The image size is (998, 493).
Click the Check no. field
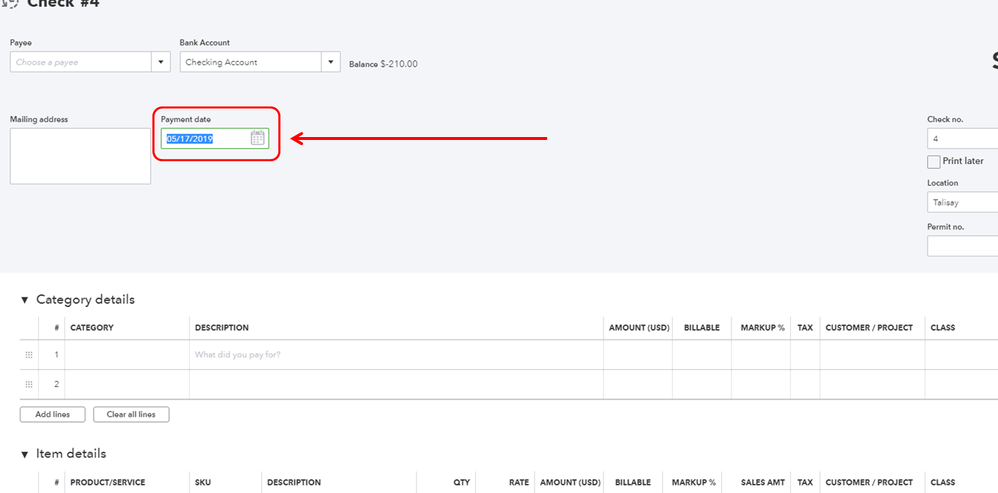(962, 138)
